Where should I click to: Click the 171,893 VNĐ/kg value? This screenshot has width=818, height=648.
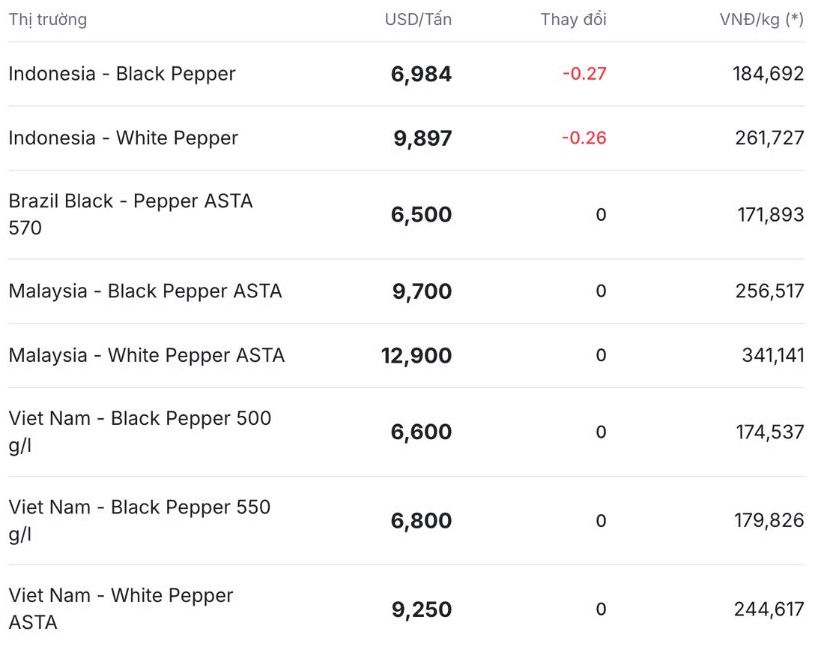coord(769,215)
